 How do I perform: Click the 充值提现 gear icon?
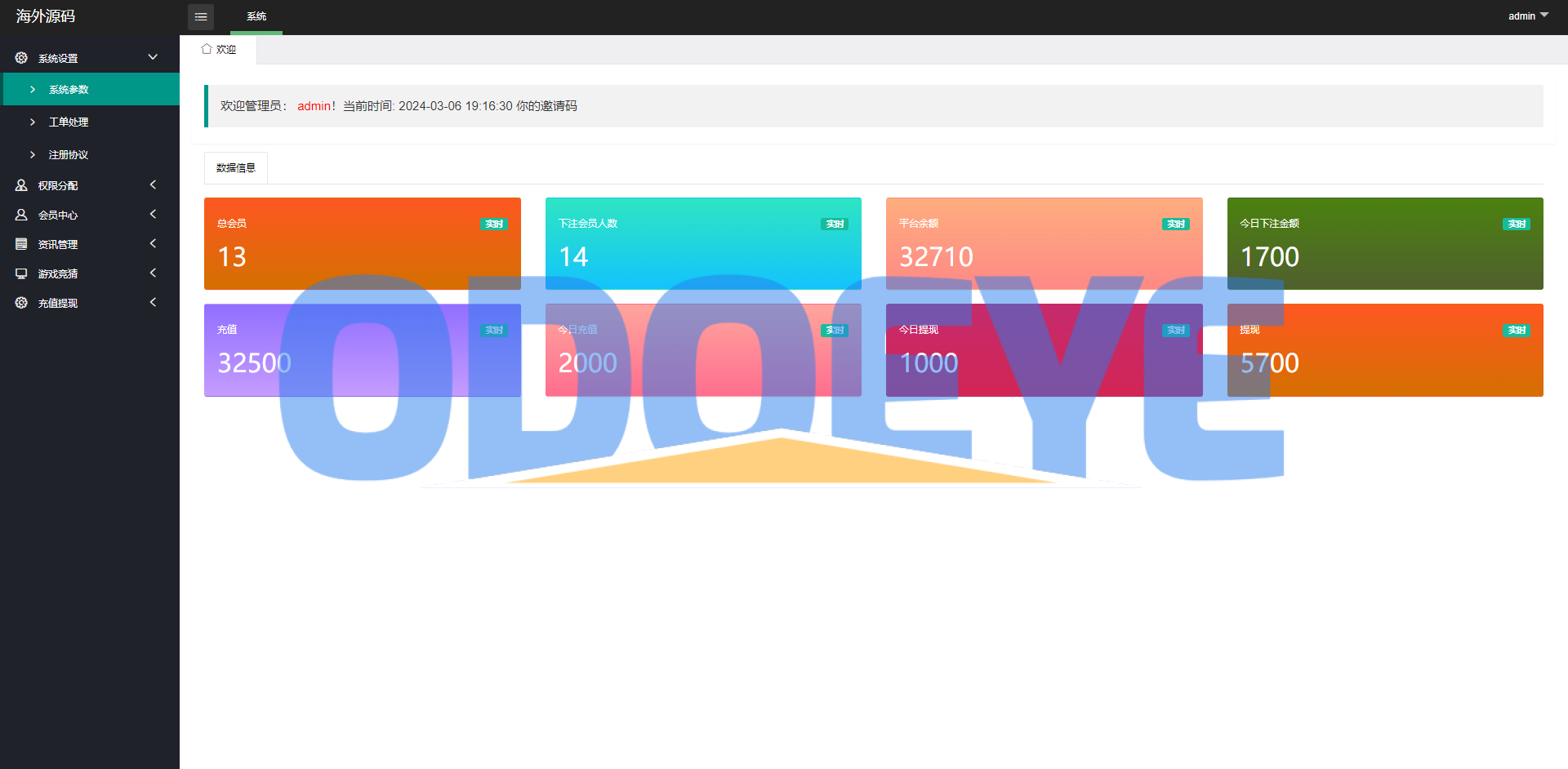(x=21, y=303)
